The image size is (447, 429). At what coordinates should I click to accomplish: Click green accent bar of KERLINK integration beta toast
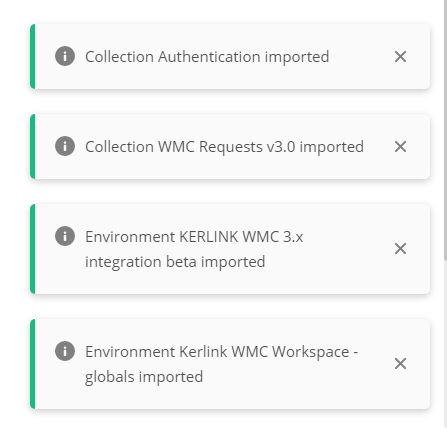click(x=32, y=249)
